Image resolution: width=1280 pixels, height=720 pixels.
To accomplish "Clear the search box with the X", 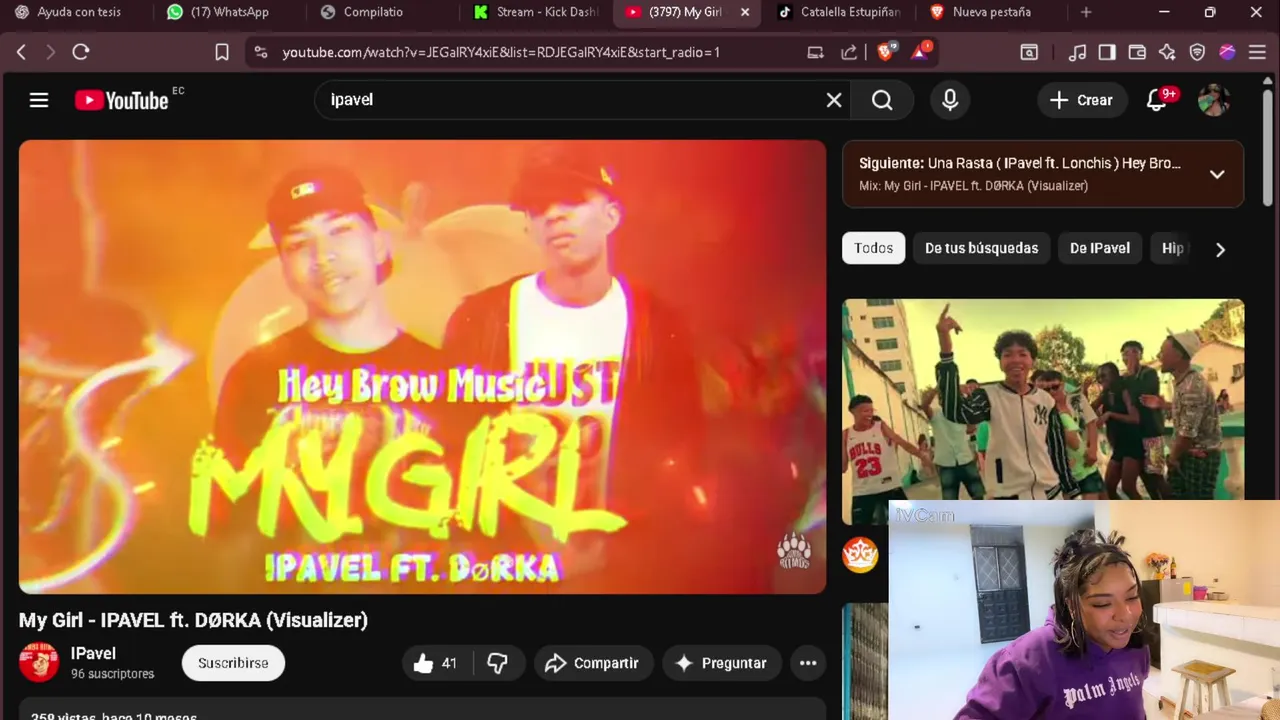I will click(x=834, y=100).
